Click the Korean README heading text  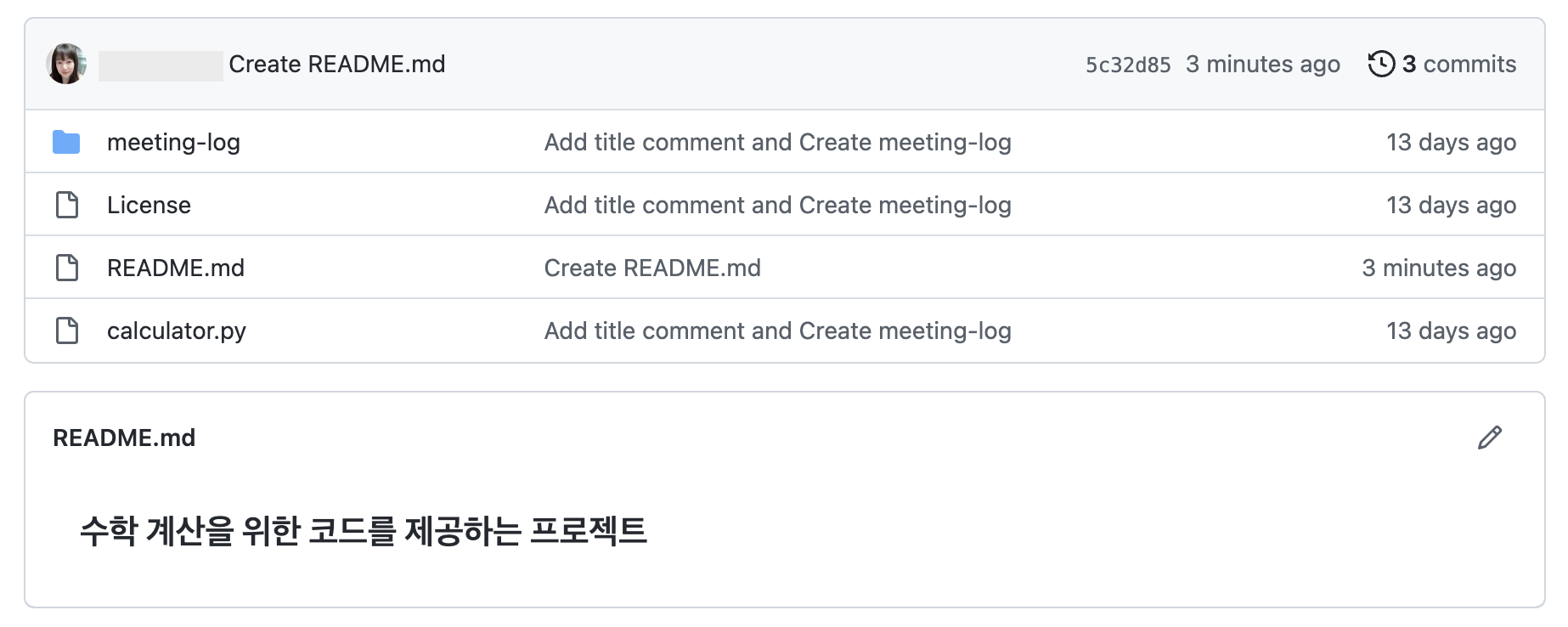(364, 531)
